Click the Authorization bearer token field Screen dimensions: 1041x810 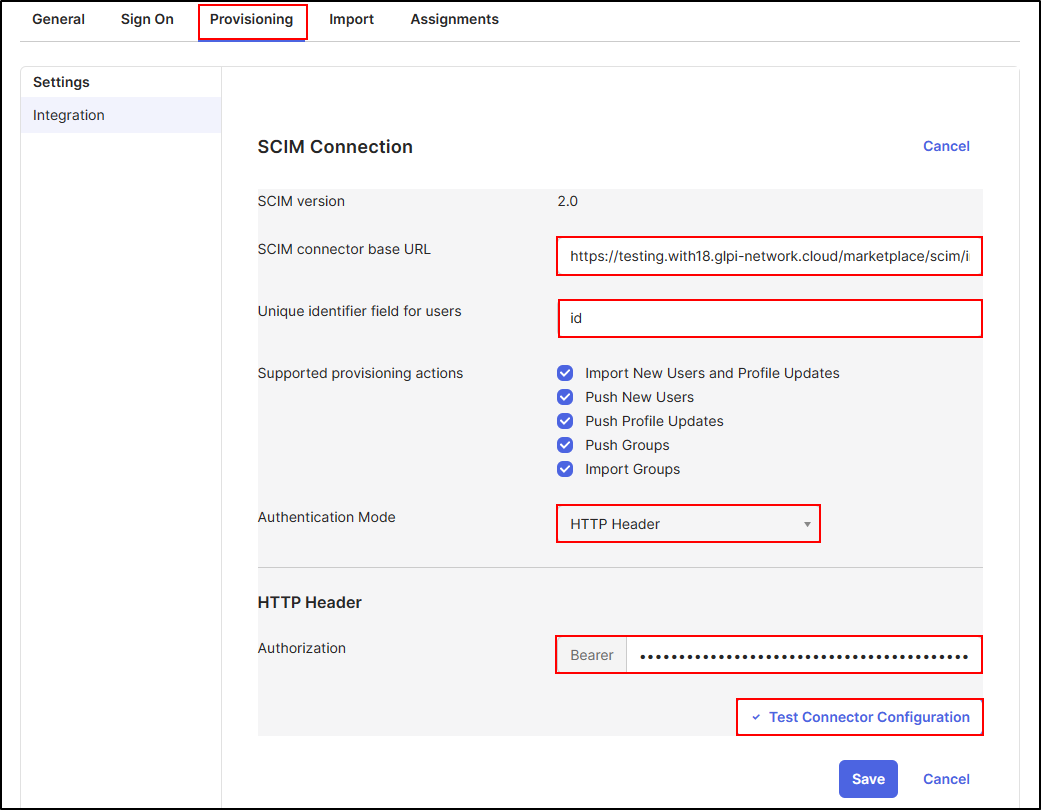coord(803,656)
